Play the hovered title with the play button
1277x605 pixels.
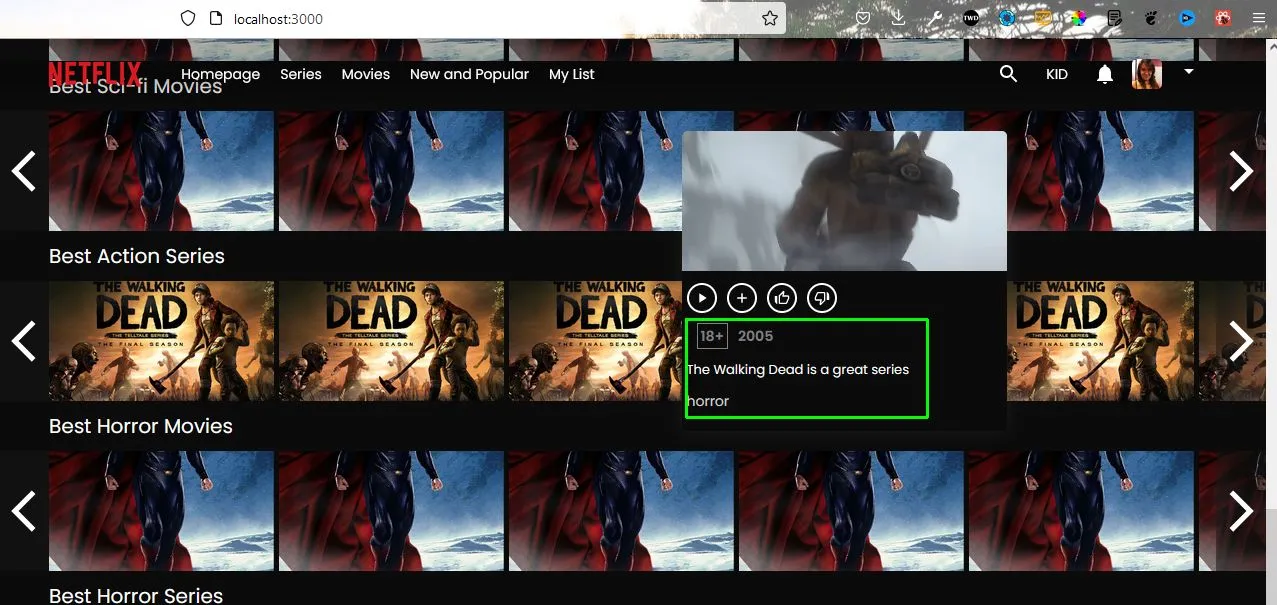tap(702, 297)
